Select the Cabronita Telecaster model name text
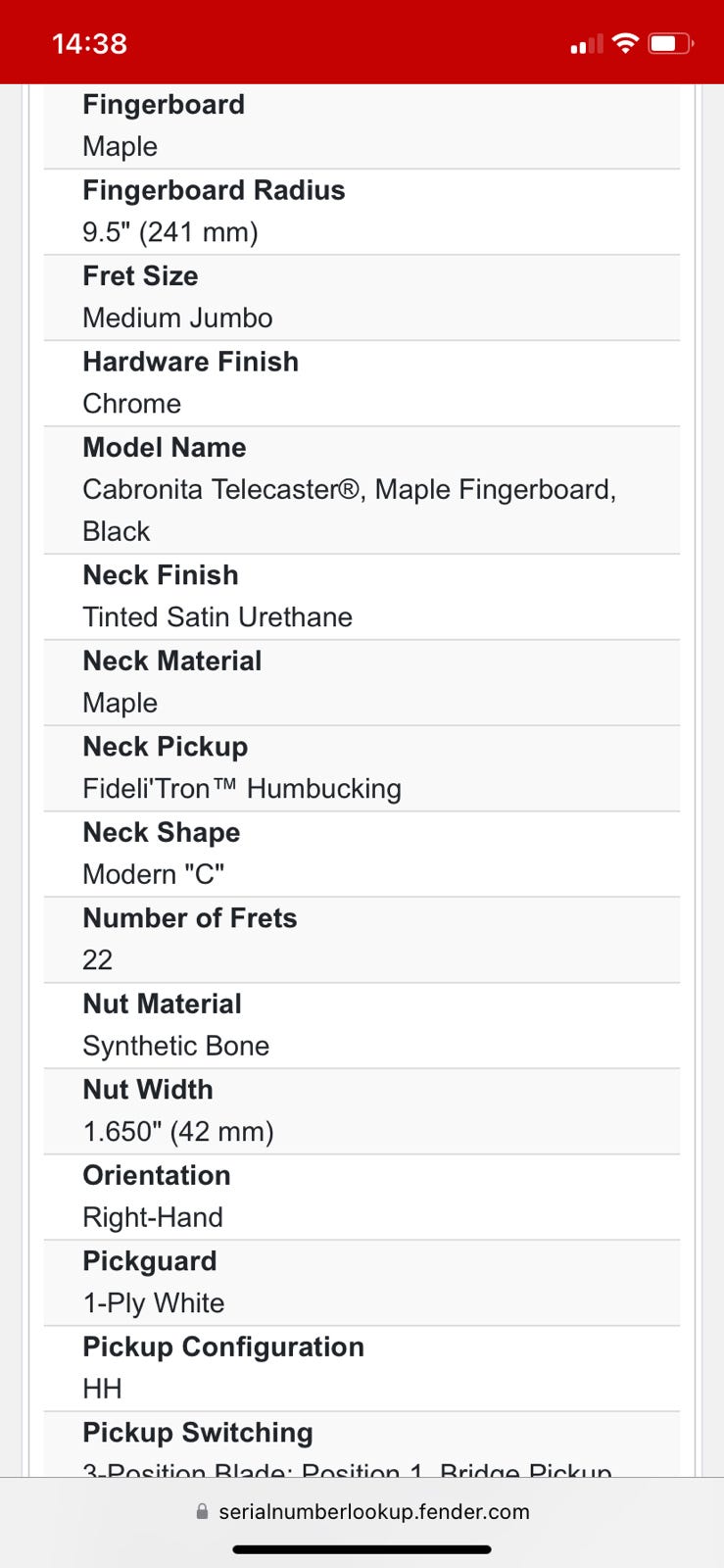 tap(350, 510)
